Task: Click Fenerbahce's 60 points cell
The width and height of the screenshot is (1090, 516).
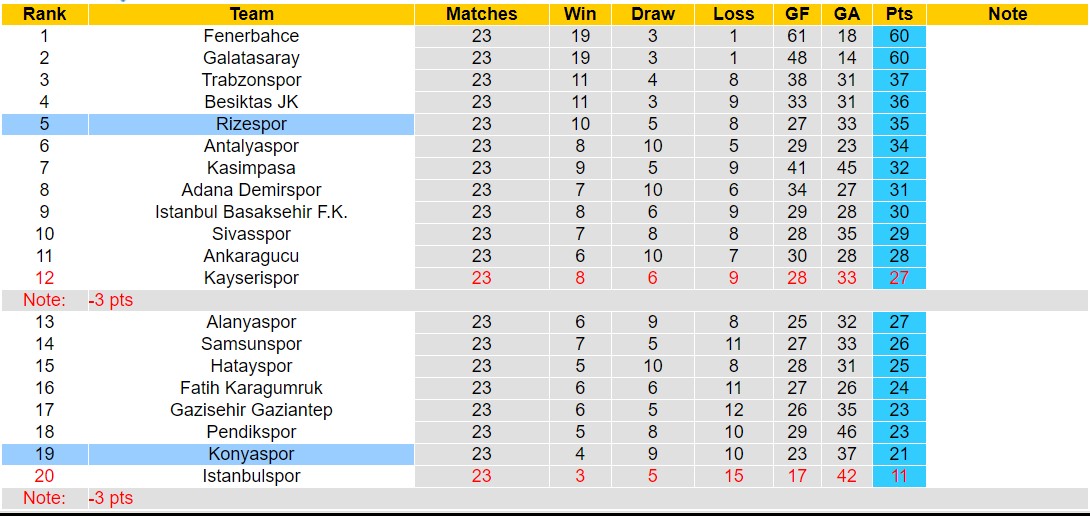Action: tap(898, 36)
